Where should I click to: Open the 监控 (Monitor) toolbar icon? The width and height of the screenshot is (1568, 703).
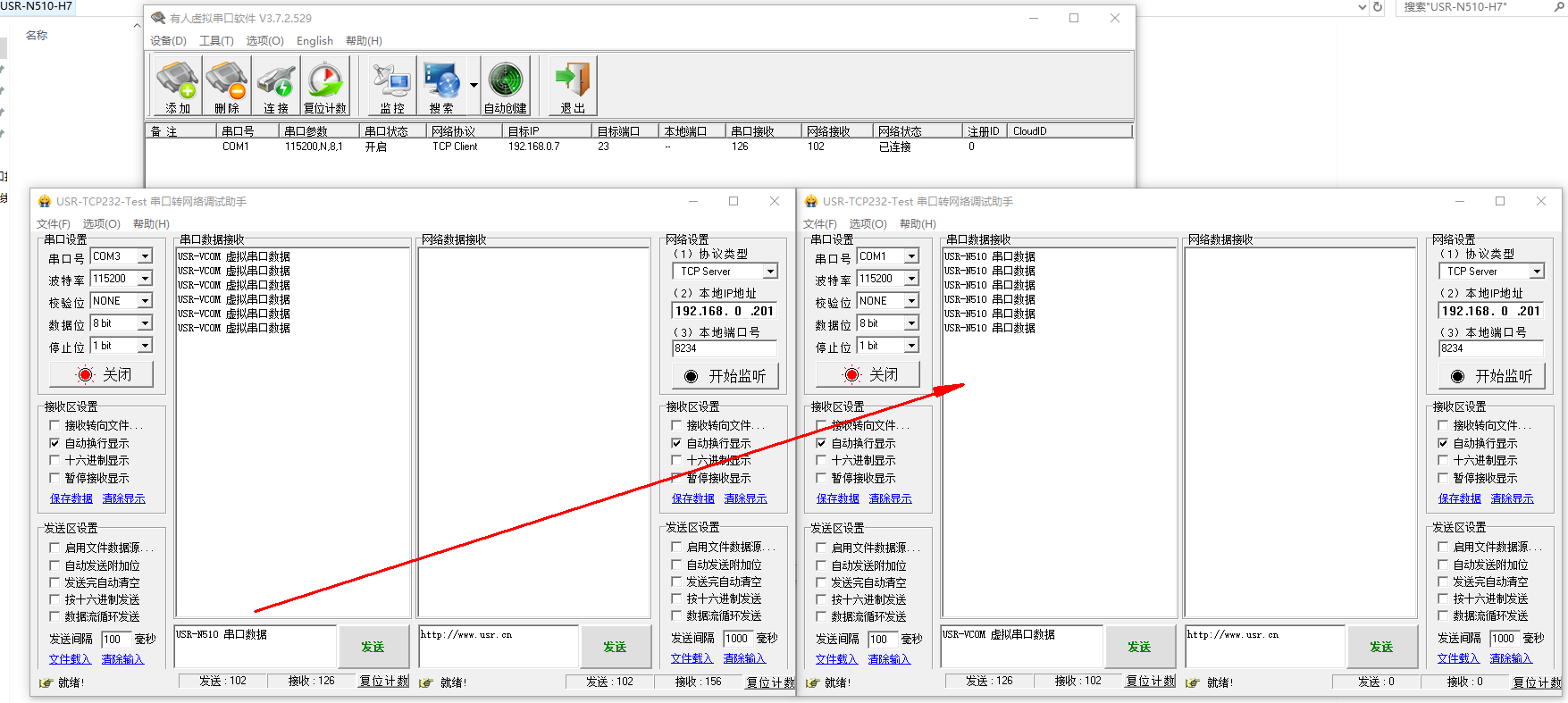coord(392,86)
